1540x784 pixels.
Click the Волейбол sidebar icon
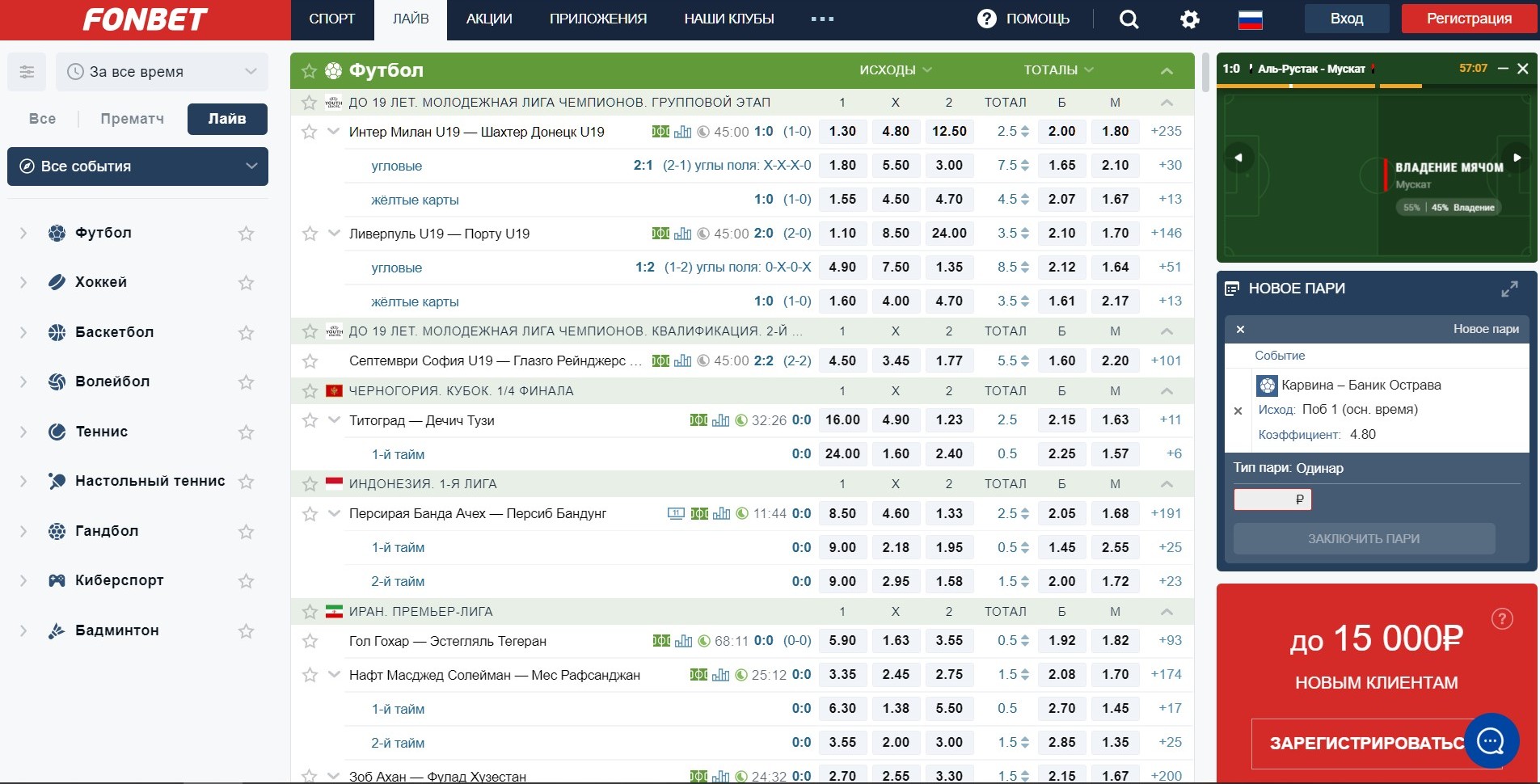point(57,381)
